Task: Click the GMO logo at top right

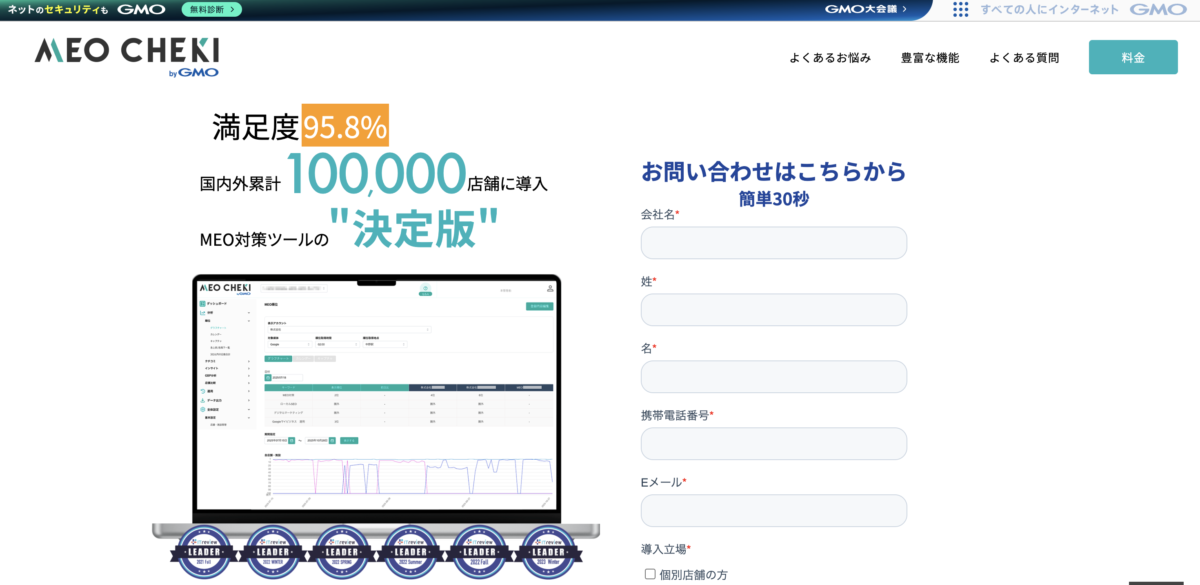Action: [1158, 9]
